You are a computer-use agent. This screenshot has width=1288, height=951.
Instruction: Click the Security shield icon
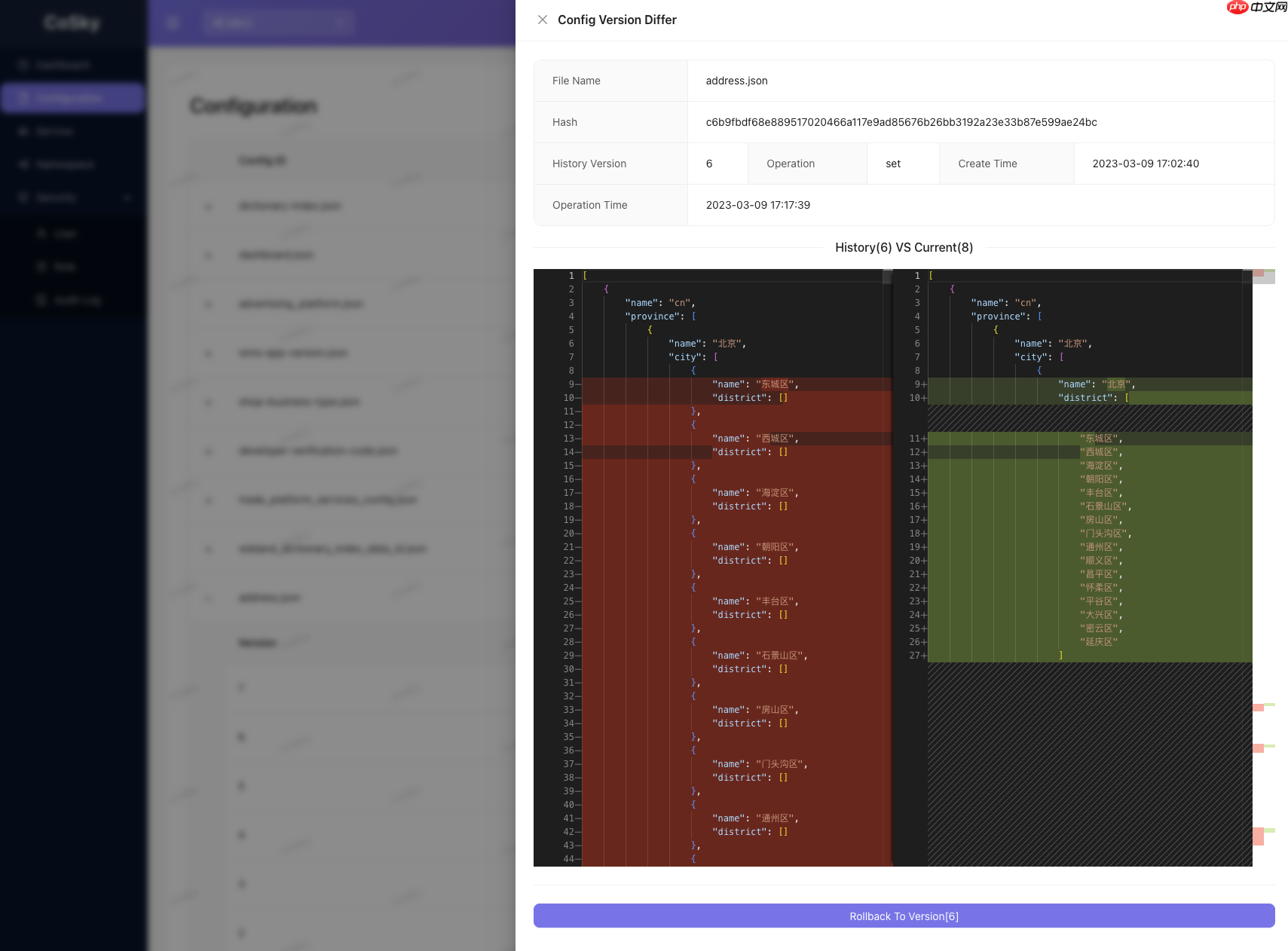(24, 197)
